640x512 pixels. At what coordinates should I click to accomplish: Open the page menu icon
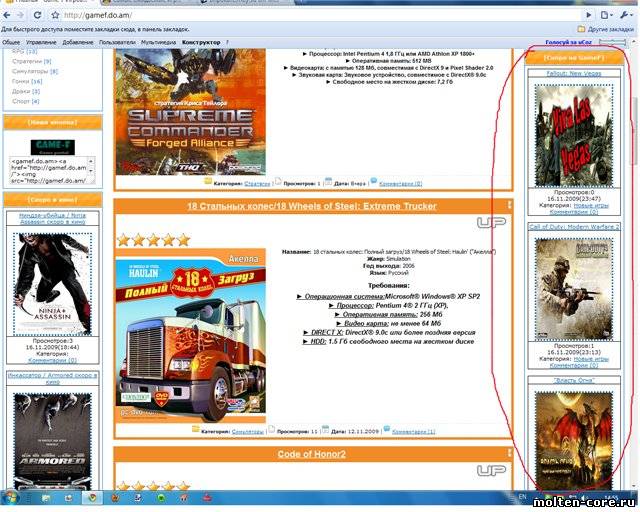point(607,15)
